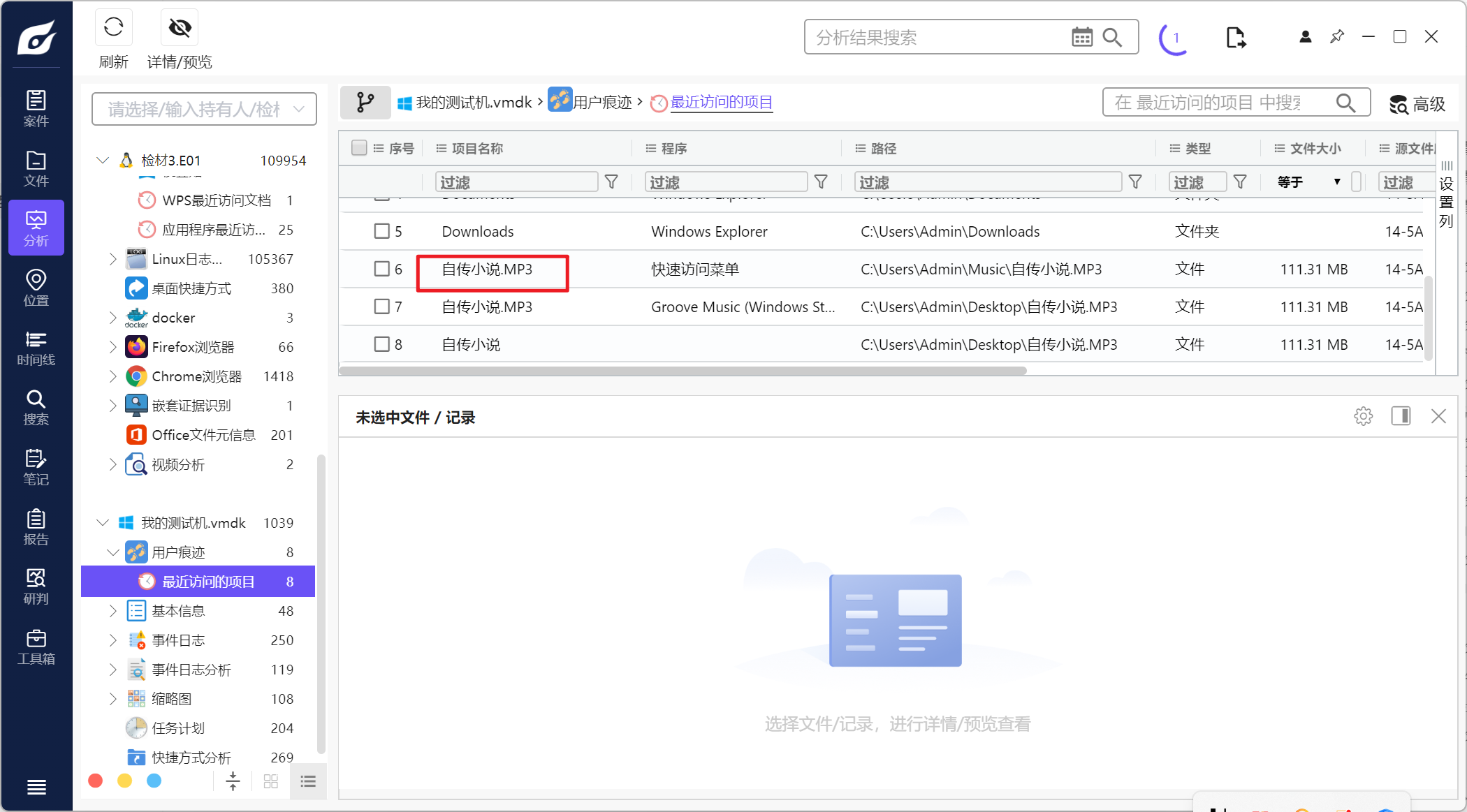The height and width of the screenshot is (812, 1467).
Task: Collapse the 用户痕迹 tree node
Action: tap(112, 552)
